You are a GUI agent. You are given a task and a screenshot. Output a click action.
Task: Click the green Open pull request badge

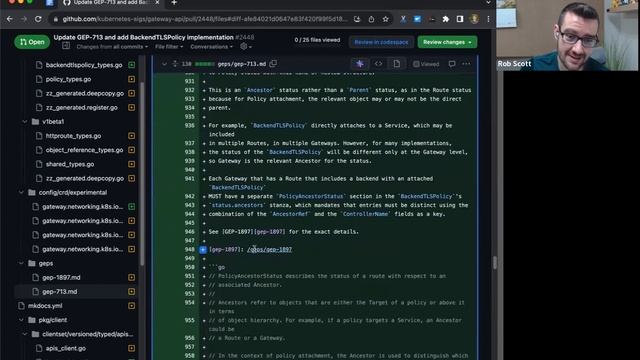32,42
